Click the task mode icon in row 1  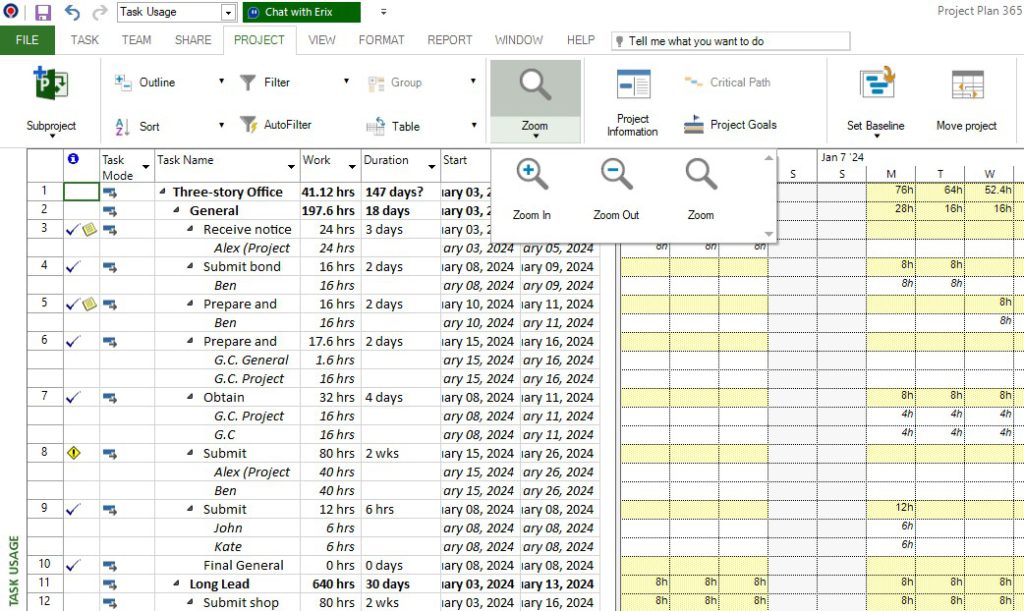pyautogui.click(x=110, y=193)
